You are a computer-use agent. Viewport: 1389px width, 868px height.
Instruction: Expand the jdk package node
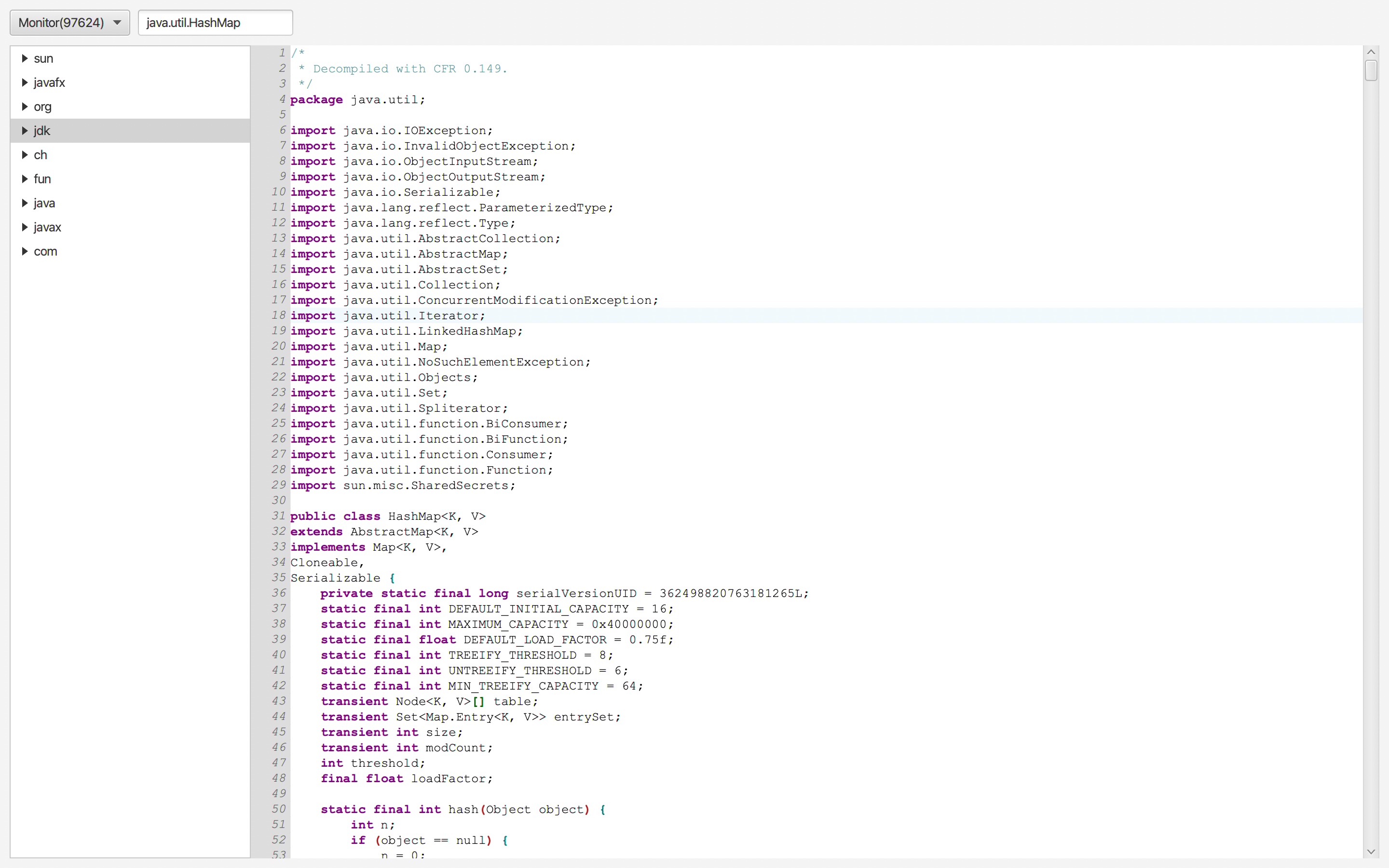click(x=25, y=131)
